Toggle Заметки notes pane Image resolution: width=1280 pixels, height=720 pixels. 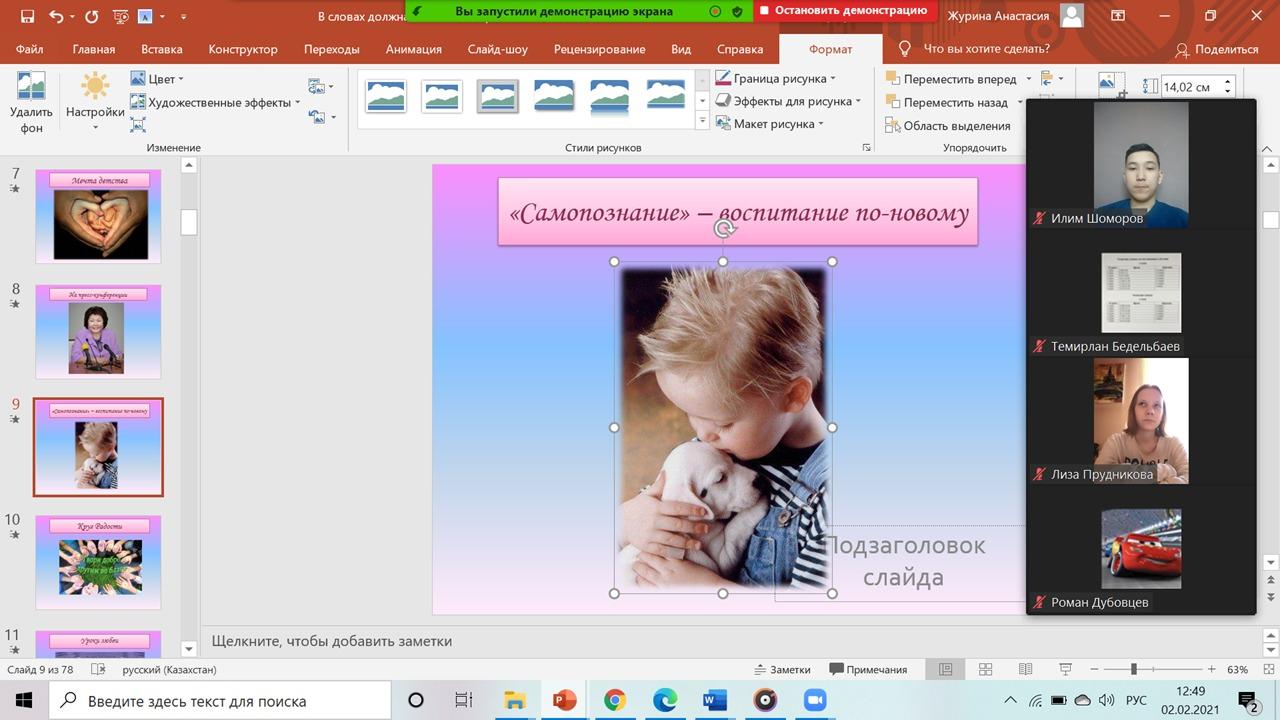pyautogui.click(x=782, y=669)
